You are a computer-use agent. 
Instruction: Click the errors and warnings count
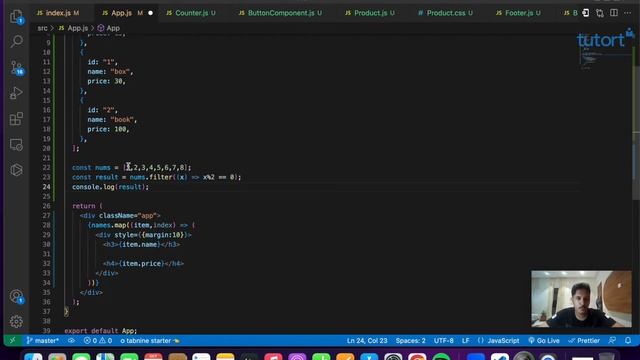[x=98, y=340]
